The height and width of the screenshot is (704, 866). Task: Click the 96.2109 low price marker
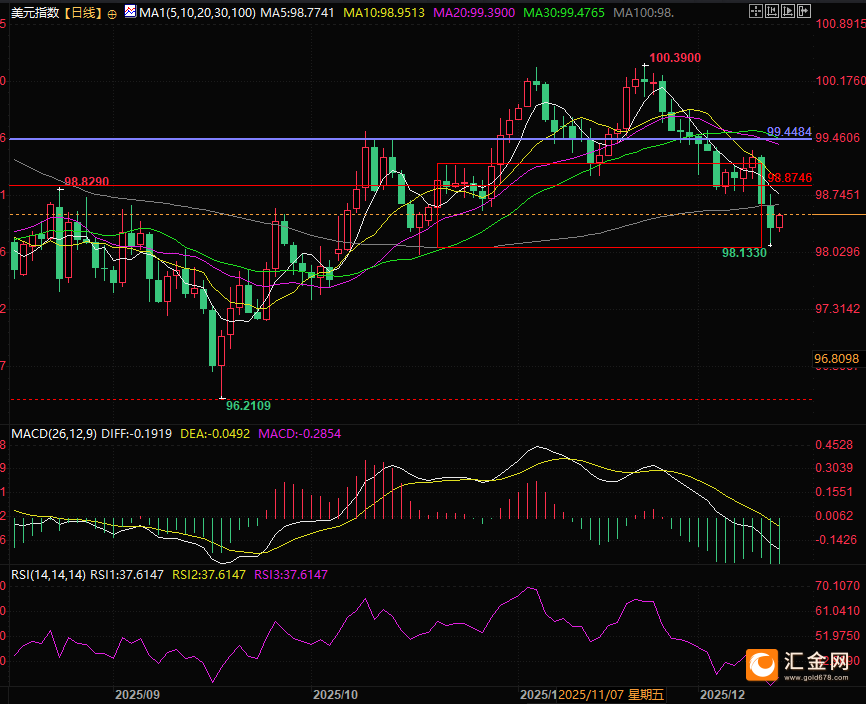tap(248, 406)
